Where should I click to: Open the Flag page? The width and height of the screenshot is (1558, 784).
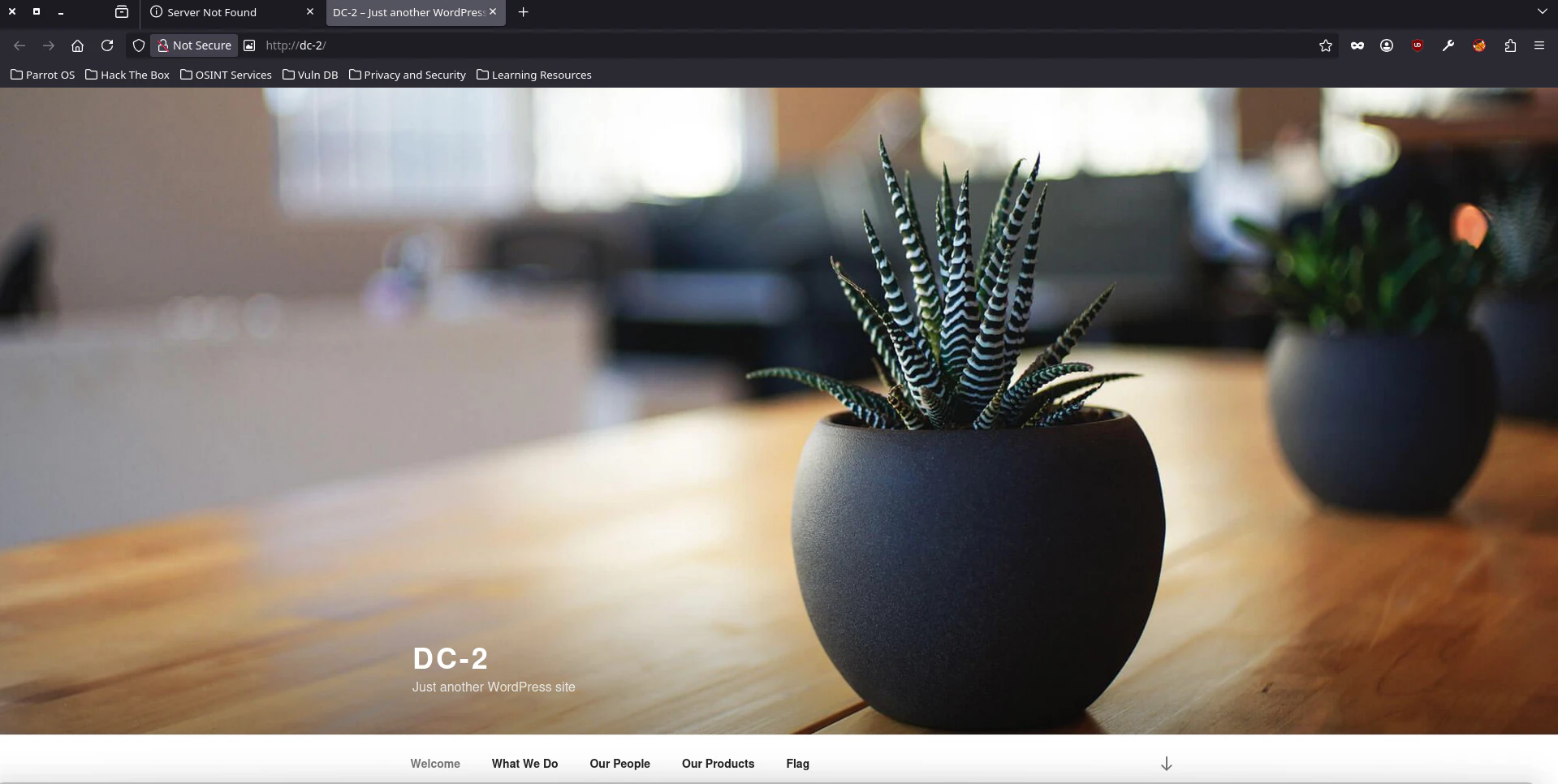[x=798, y=764]
